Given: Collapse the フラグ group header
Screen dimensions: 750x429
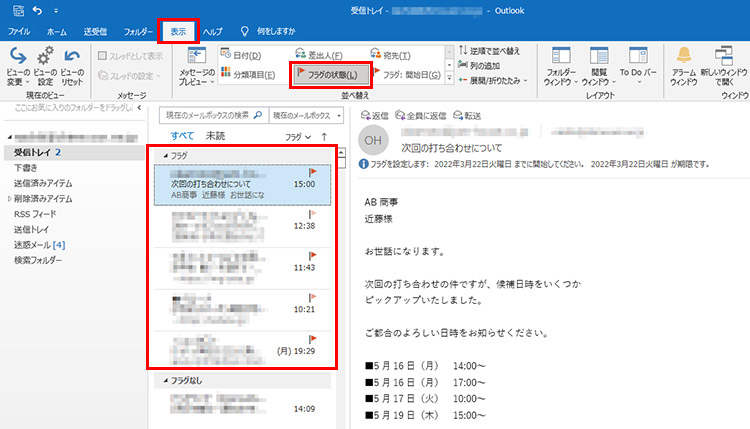Looking at the screenshot, I should (x=165, y=156).
